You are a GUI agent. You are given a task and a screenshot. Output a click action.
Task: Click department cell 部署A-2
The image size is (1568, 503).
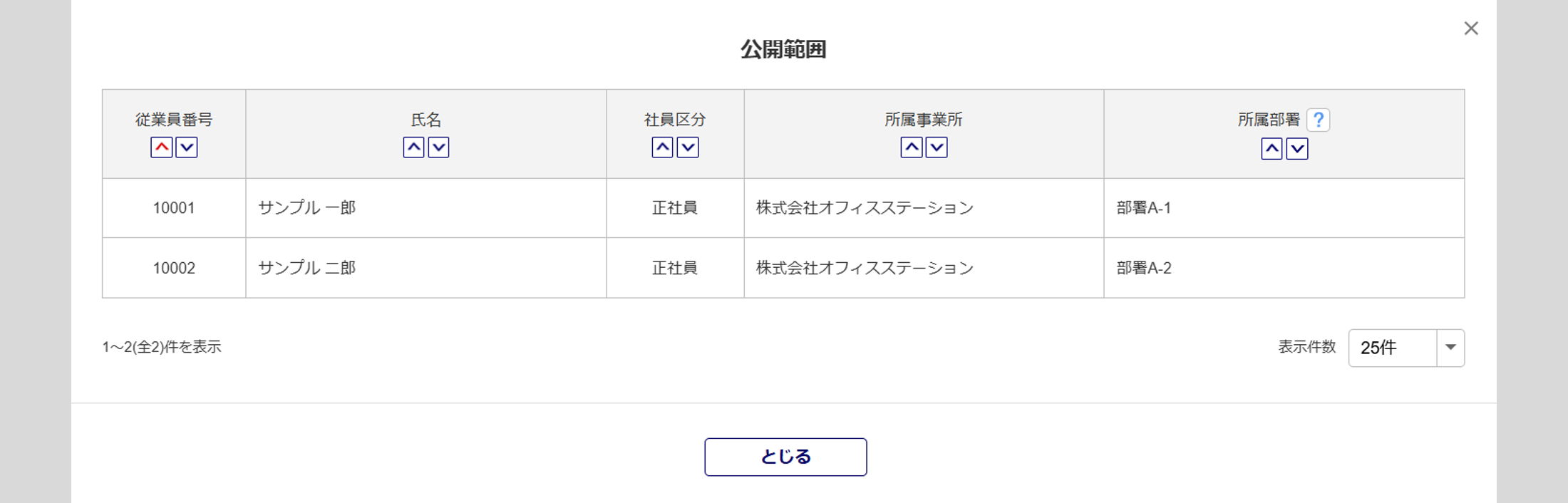pyautogui.click(x=1144, y=268)
